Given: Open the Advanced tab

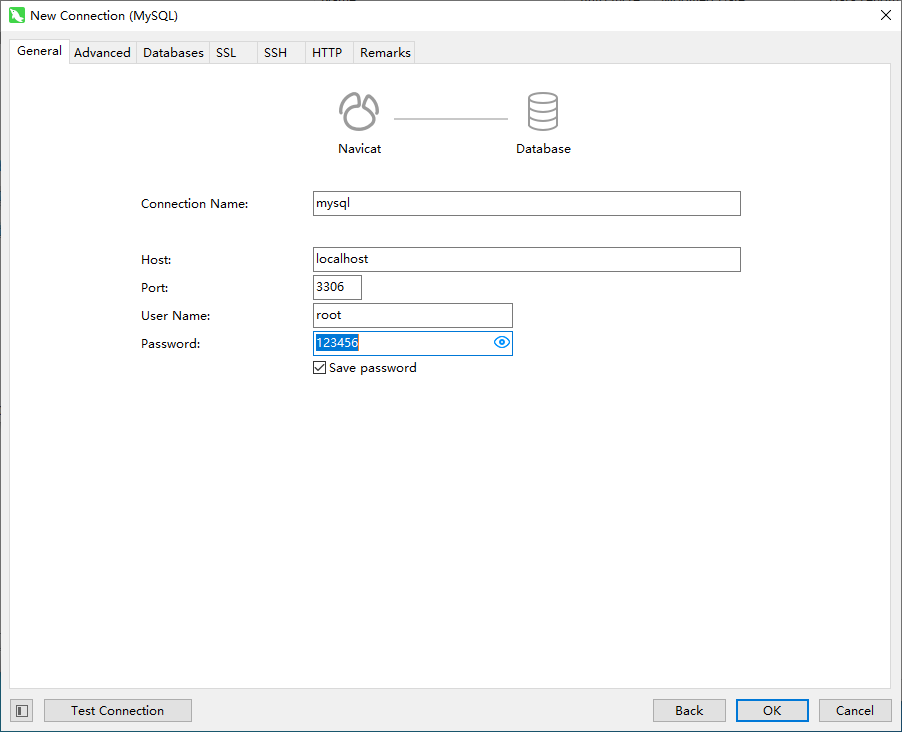Looking at the screenshot, I should pos(102,52).
